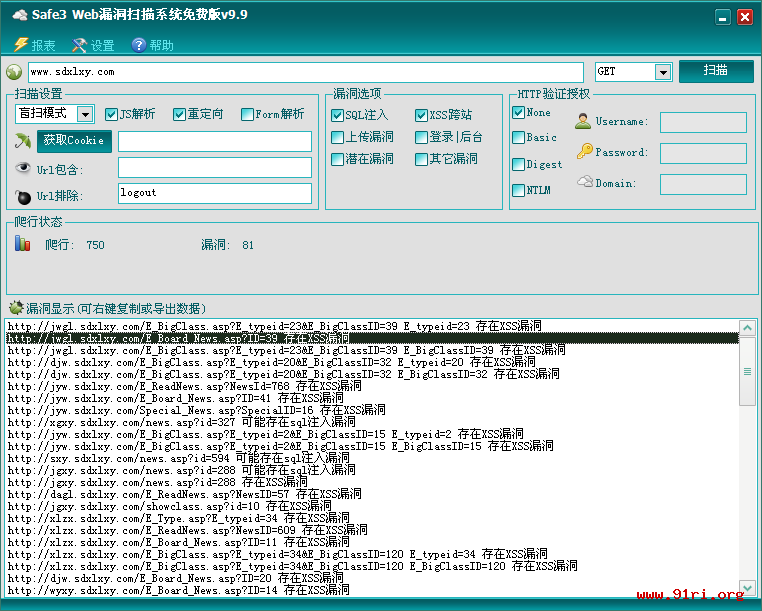Click the eye icon next to Url包含
This screenshot has width=762, height=611.
(22, 168)
